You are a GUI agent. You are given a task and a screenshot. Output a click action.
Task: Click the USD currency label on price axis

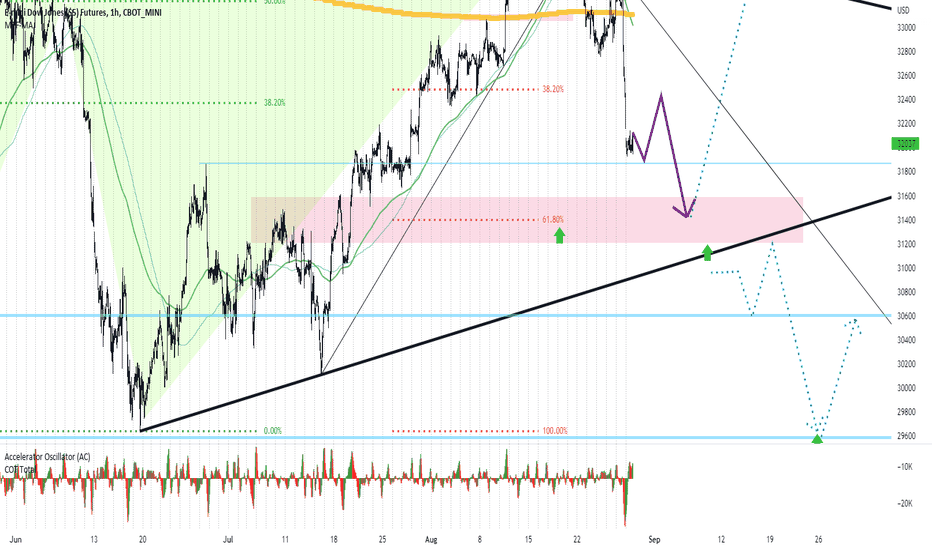point(903,10)
